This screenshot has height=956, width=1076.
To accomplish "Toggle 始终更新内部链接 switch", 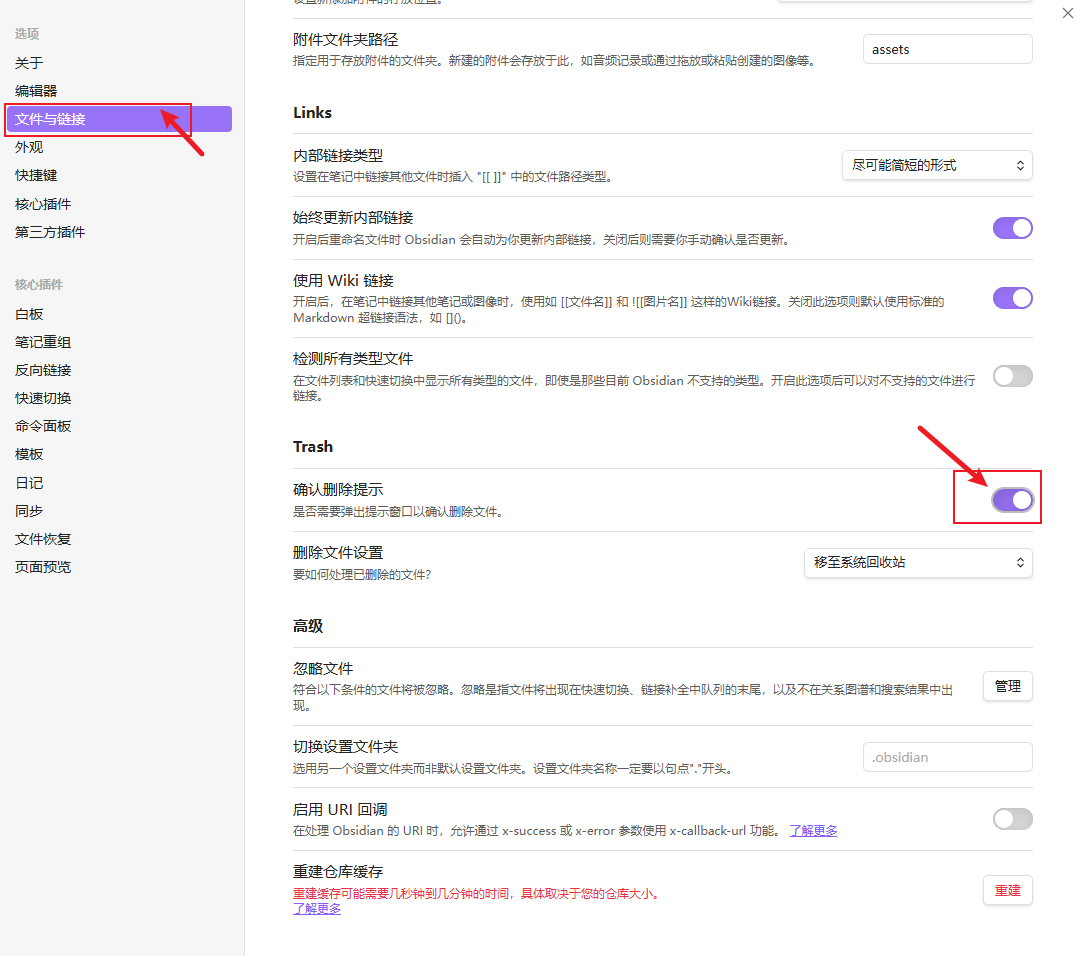I will pyautogui.click(x=1012, y=228).
